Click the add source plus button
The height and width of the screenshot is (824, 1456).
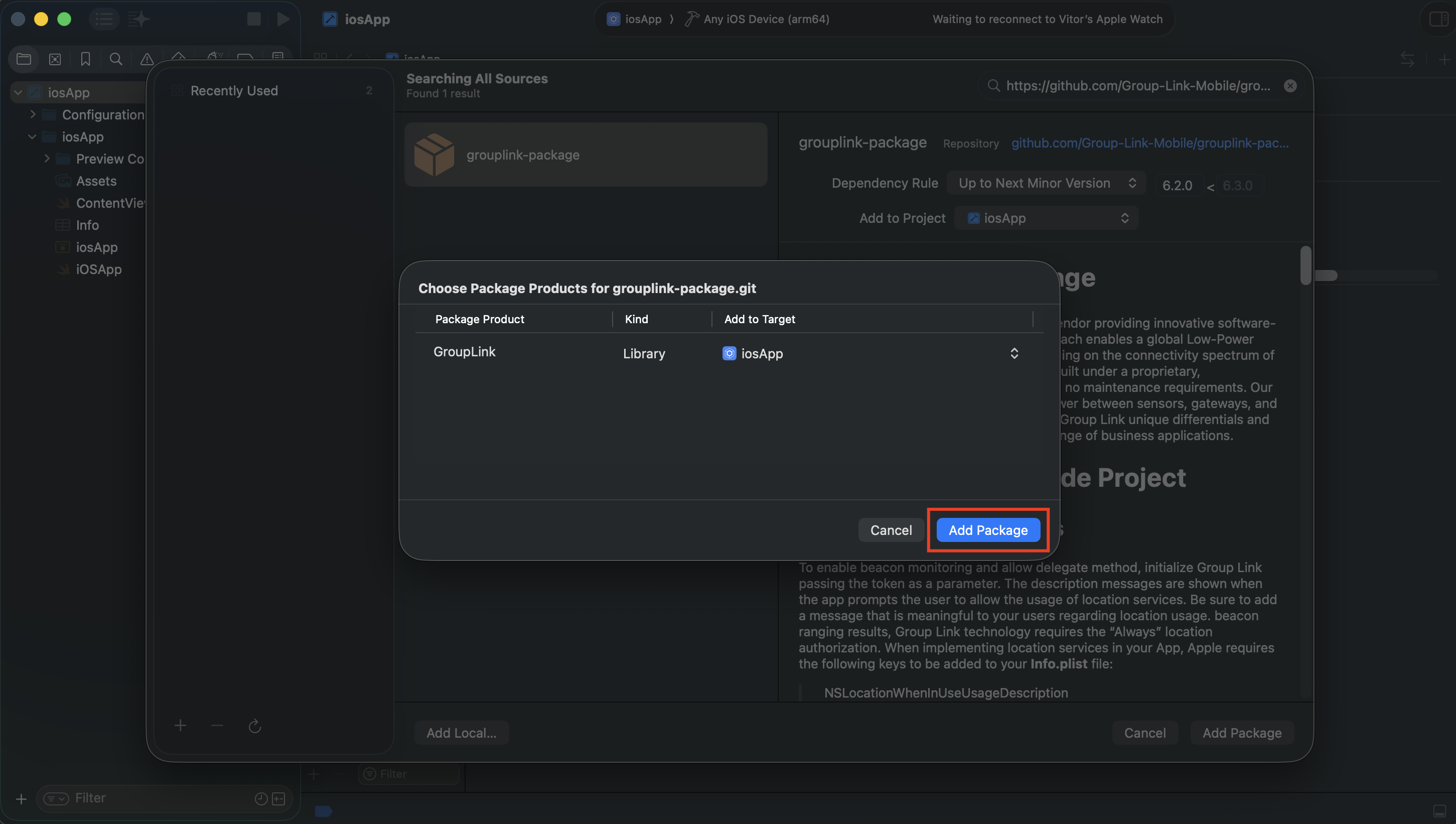click(180, 726)
